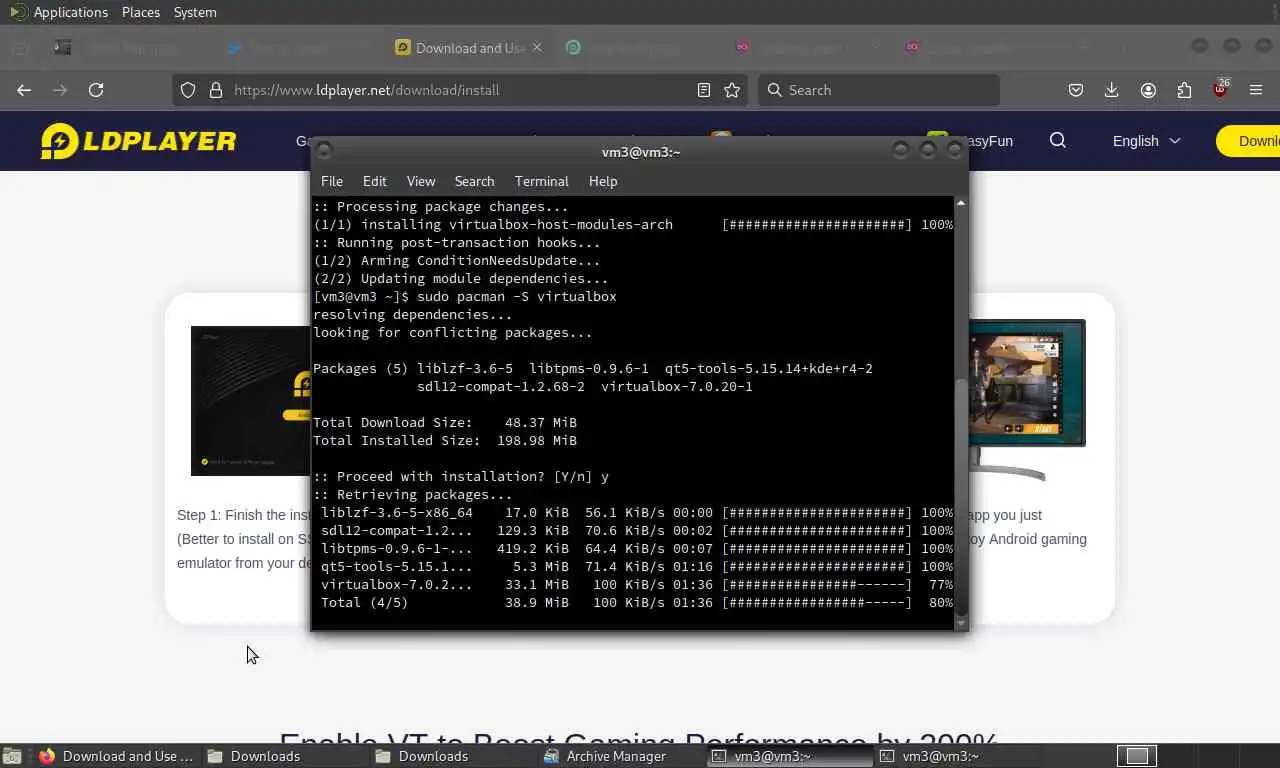Open terminal Terminal menu
Screen dimensions: 1280x768
point(542,181)
